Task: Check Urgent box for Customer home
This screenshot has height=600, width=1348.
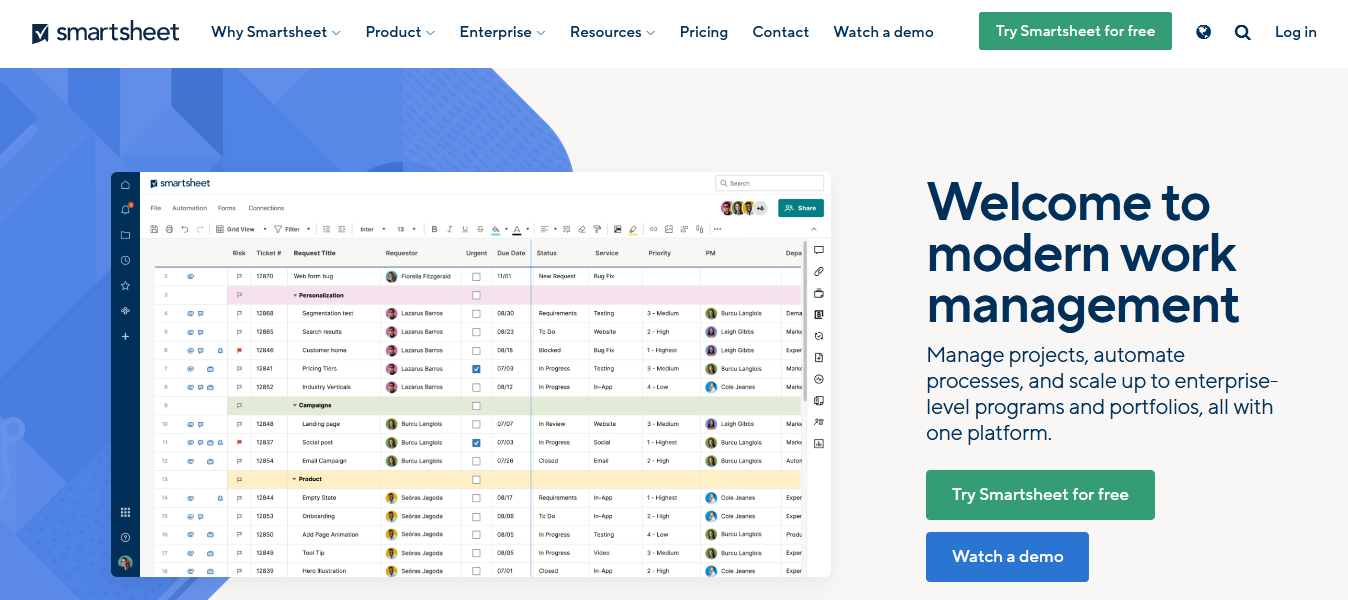Action: (x=476, y=350)
